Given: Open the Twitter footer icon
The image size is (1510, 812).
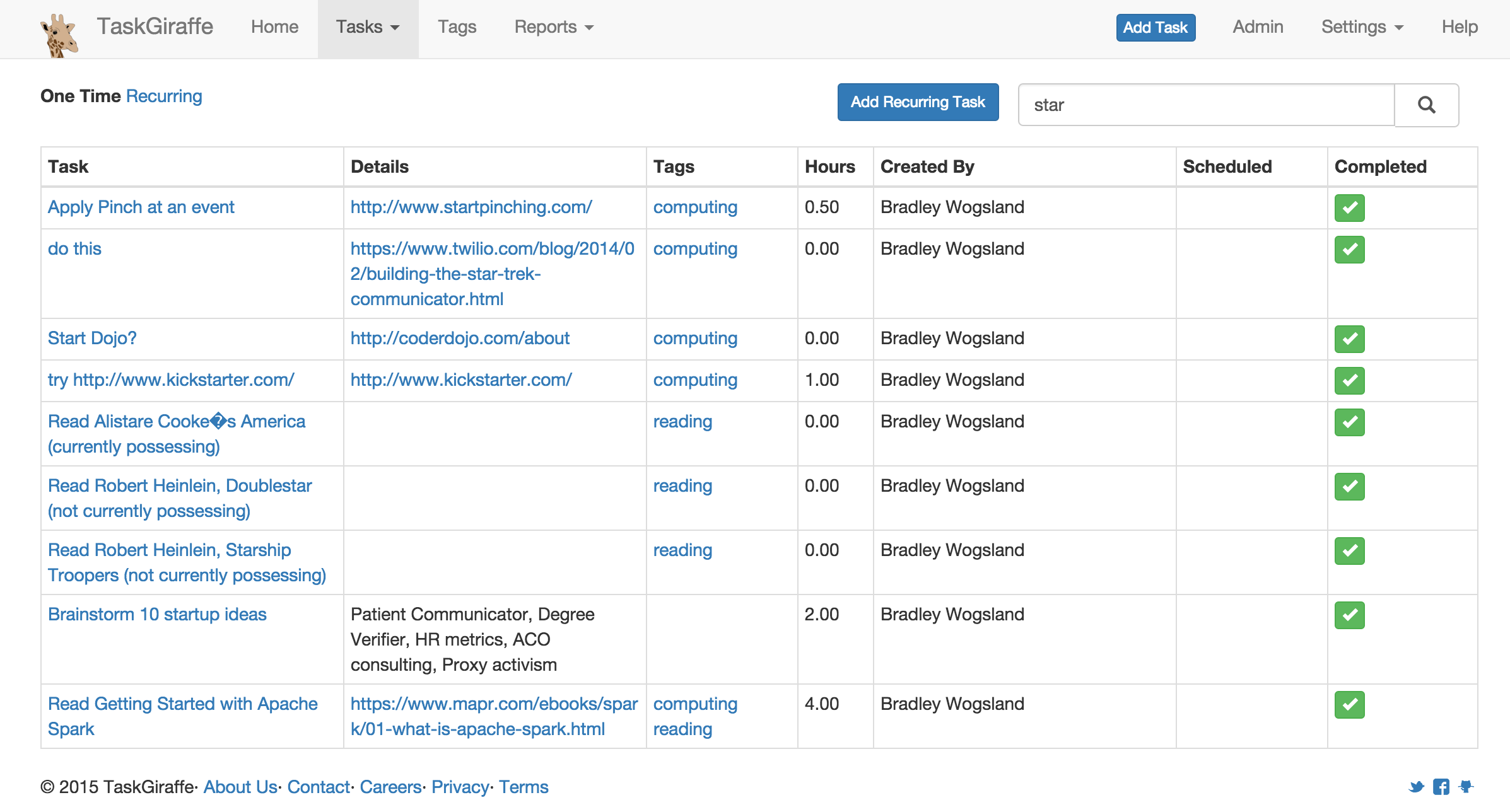Looking at the screenshot, I should coord(1416,786).
